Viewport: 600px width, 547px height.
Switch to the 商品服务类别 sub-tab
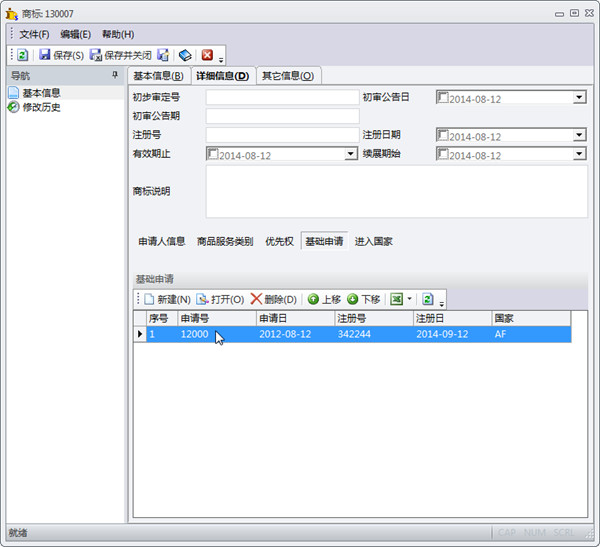point(225,241)
